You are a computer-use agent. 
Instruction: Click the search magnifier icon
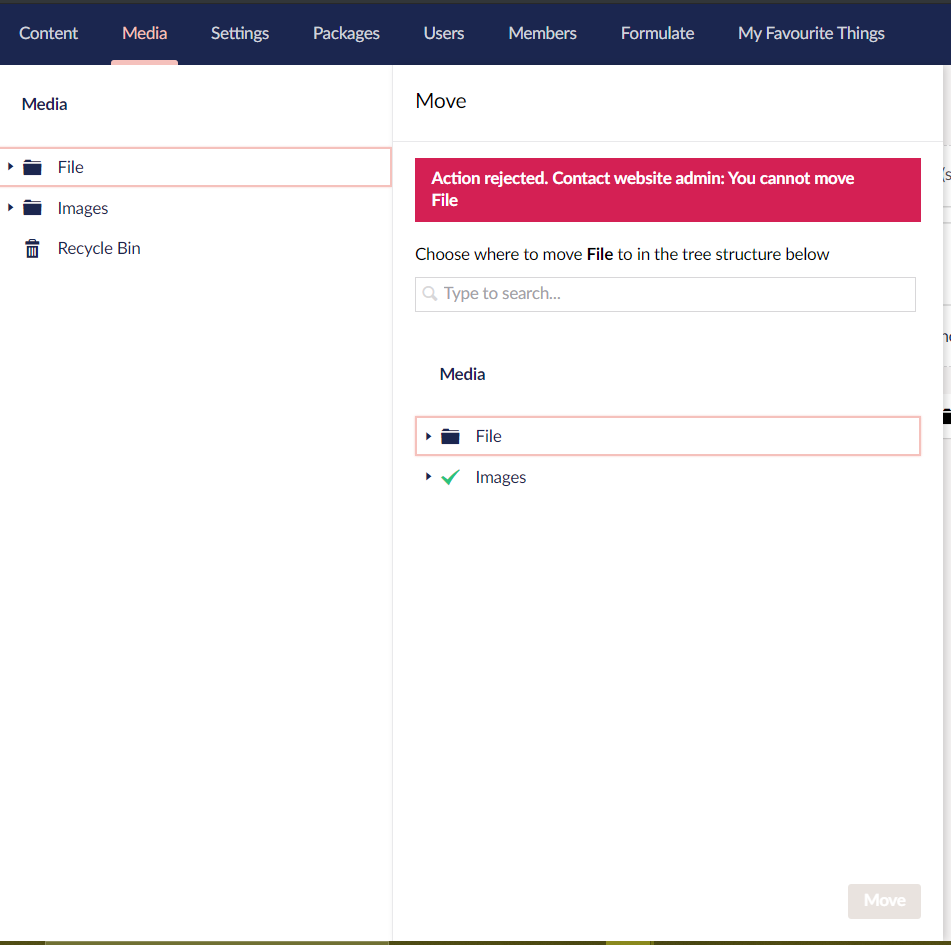tap(429, 294)
